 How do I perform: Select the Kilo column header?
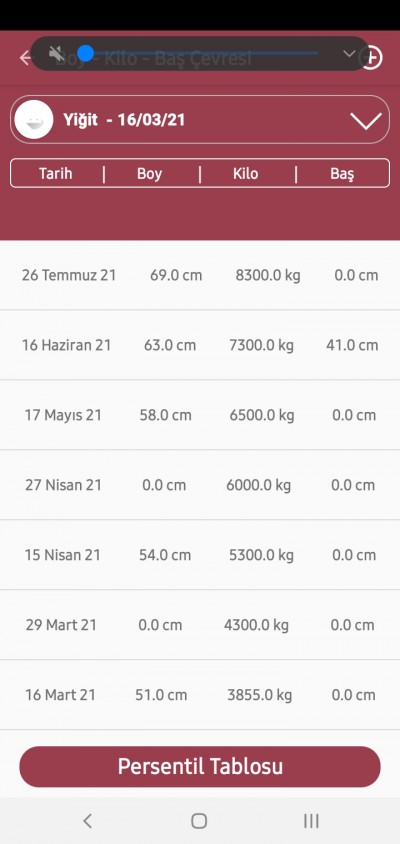245,174
